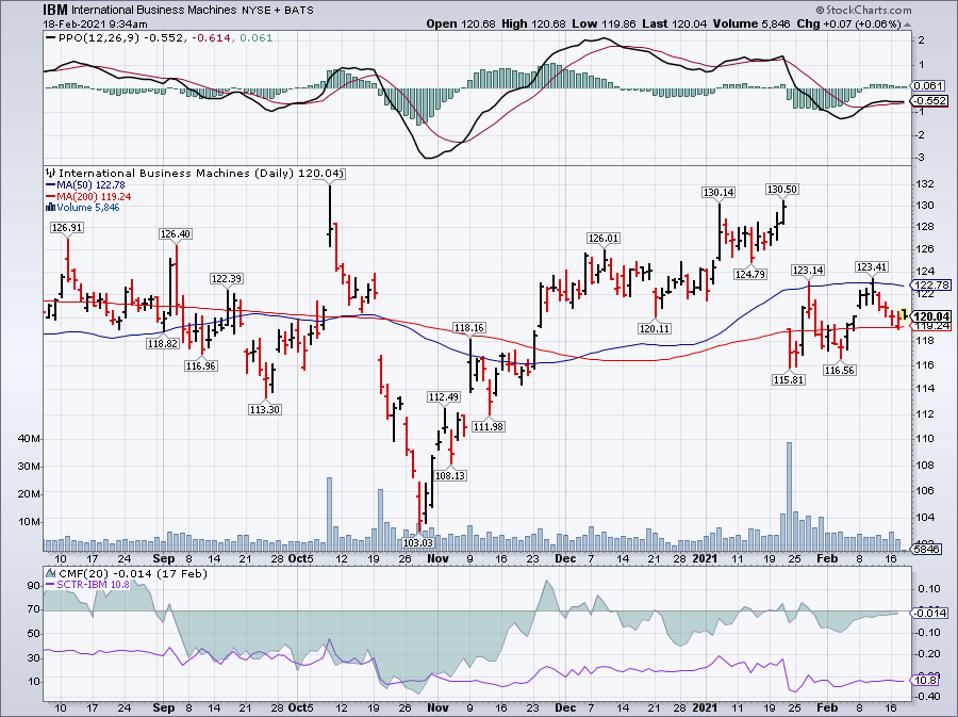Click the Low 119.86 header value
Image resolution: width=958 pixels, height=717 pixels.
604,24
